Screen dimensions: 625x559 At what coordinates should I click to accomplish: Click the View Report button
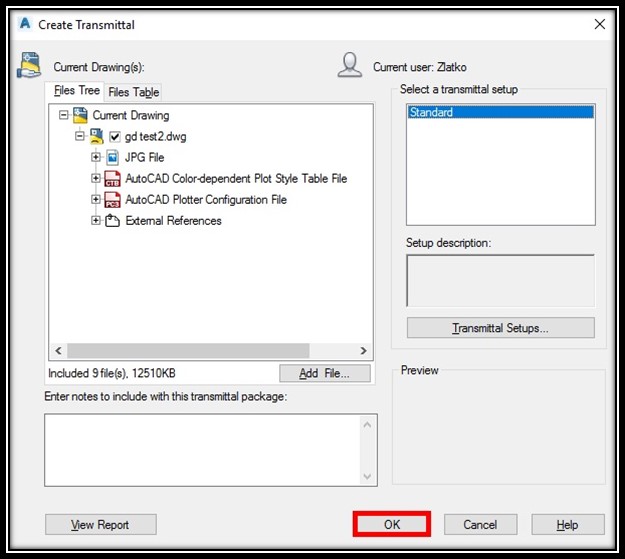[100, 524]
